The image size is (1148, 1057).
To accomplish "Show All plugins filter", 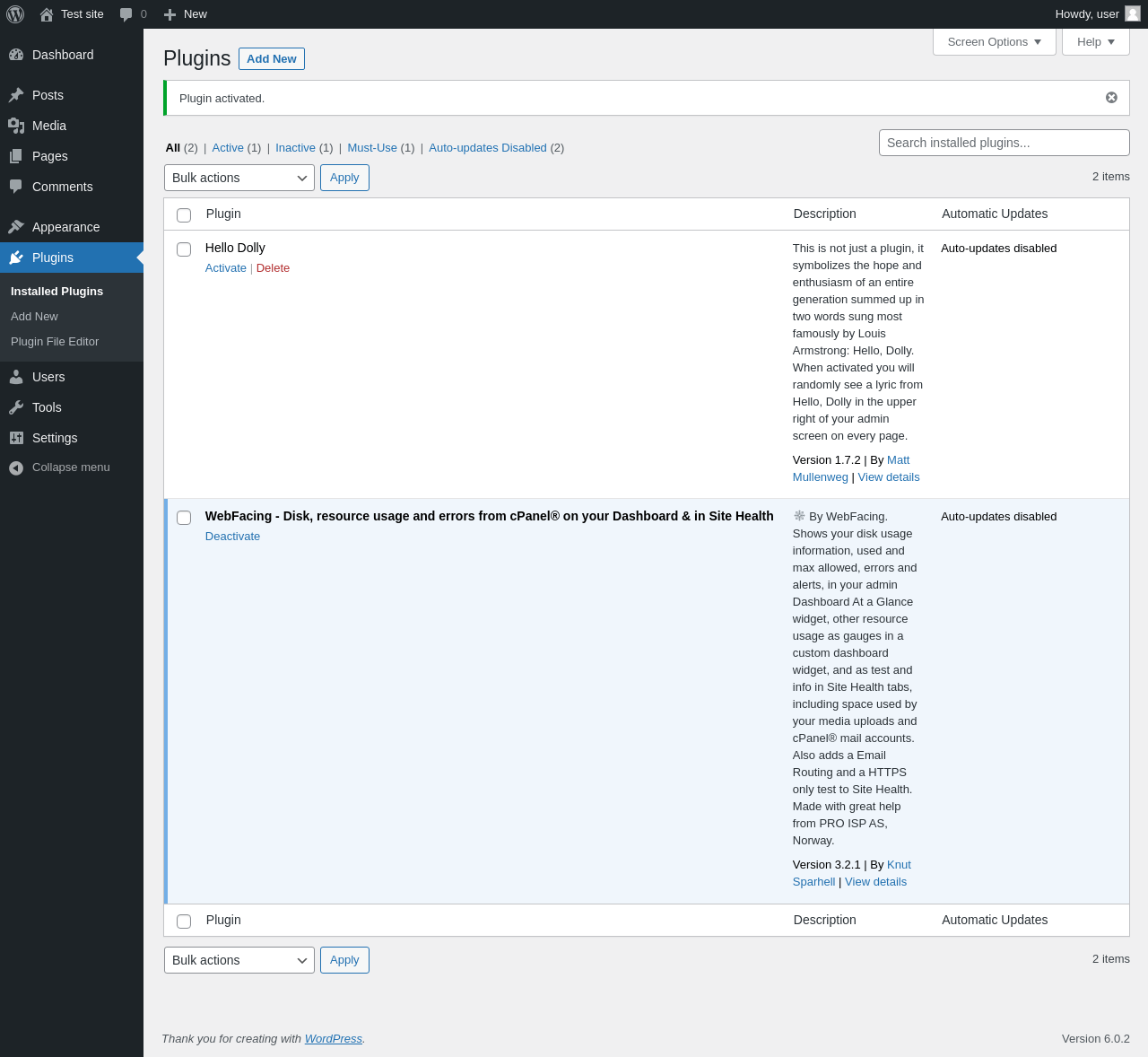I will [x=173, y=148].
